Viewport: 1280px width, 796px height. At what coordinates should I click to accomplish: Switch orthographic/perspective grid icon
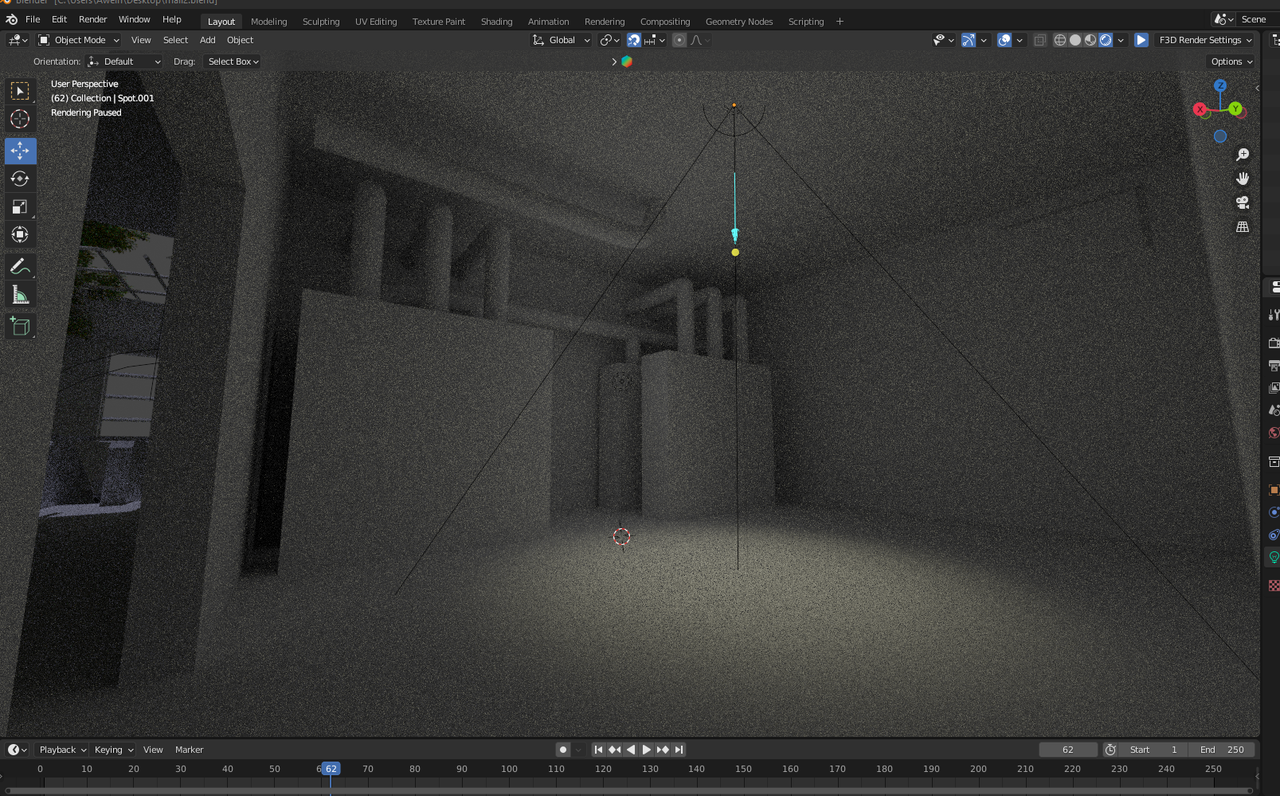pyautogui.click(x=1242, y=227)
